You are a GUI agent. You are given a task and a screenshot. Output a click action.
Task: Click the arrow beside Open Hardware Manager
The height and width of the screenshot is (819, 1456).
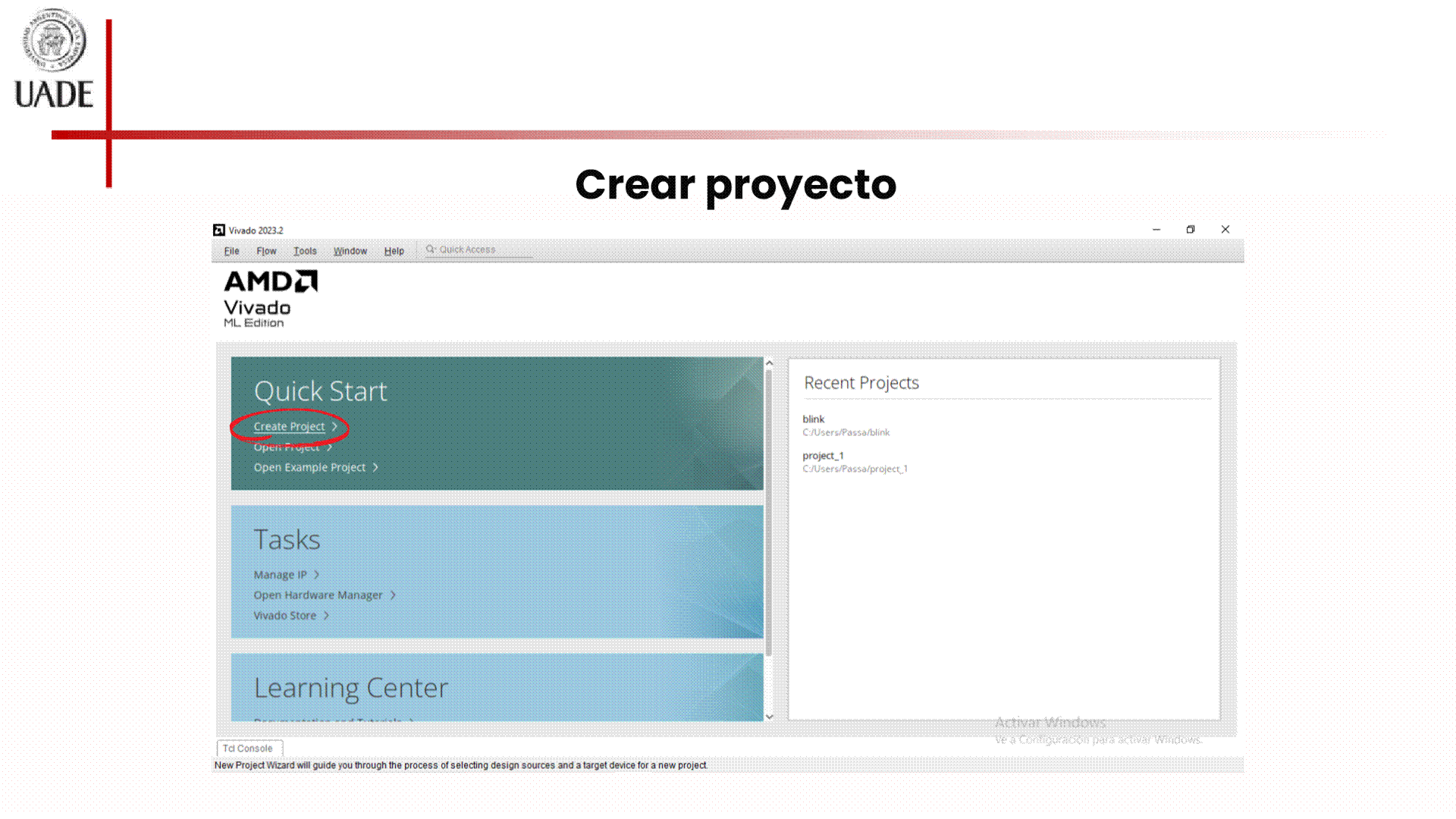tap(393, 595)
